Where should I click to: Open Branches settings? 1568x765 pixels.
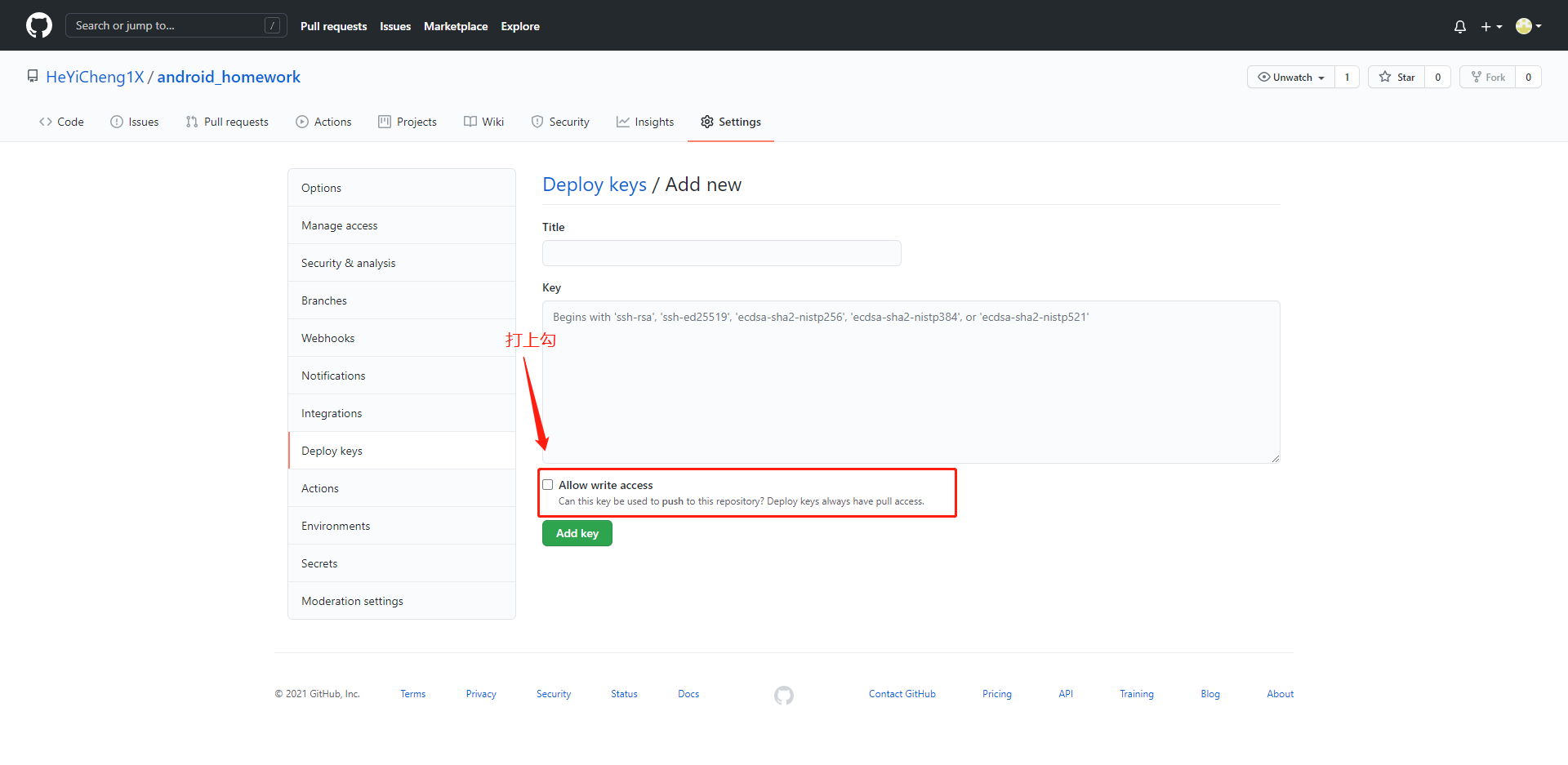click(x=402, y=300)
